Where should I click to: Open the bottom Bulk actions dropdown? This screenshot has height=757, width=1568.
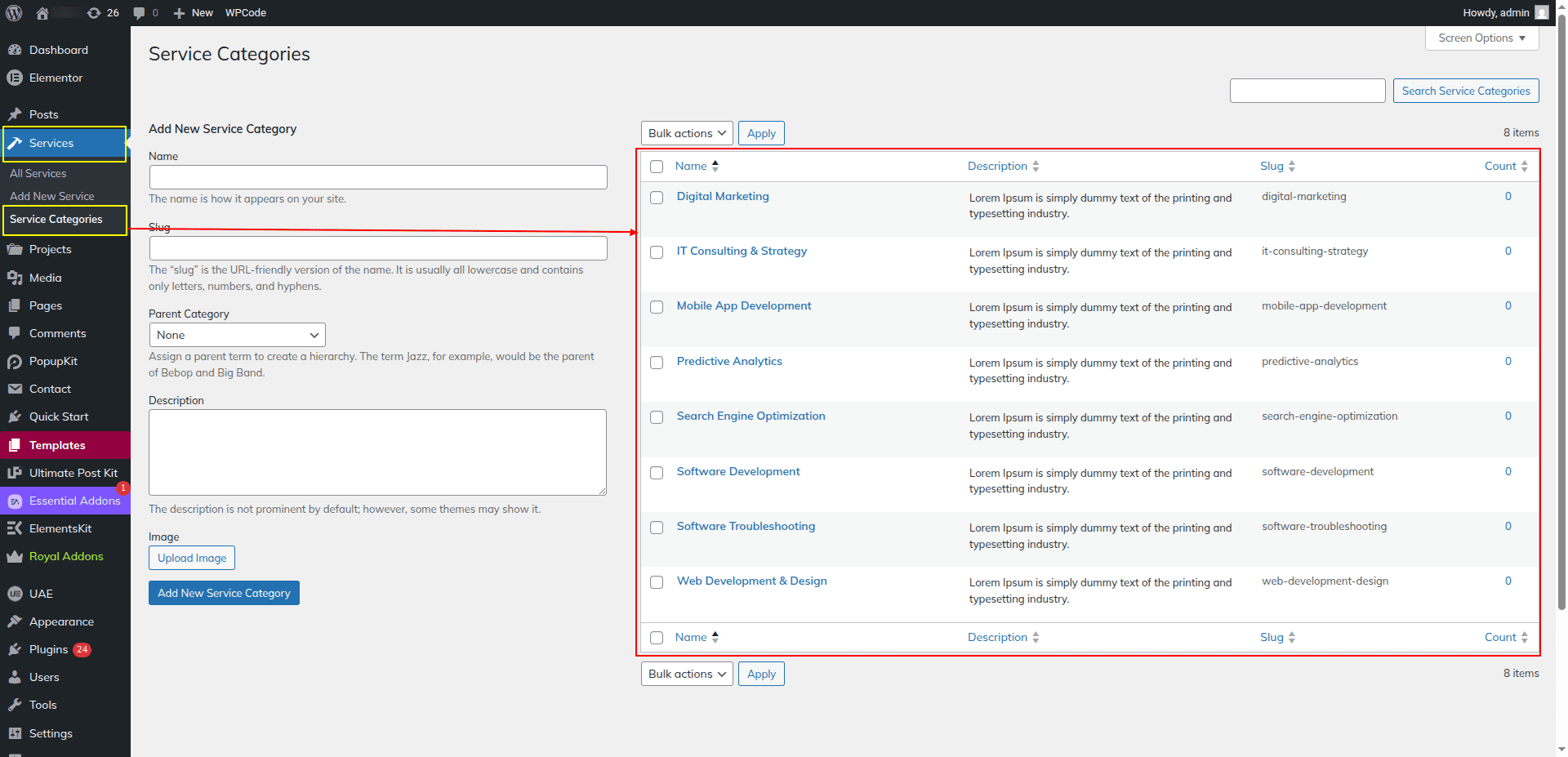(x=687, y=674)
